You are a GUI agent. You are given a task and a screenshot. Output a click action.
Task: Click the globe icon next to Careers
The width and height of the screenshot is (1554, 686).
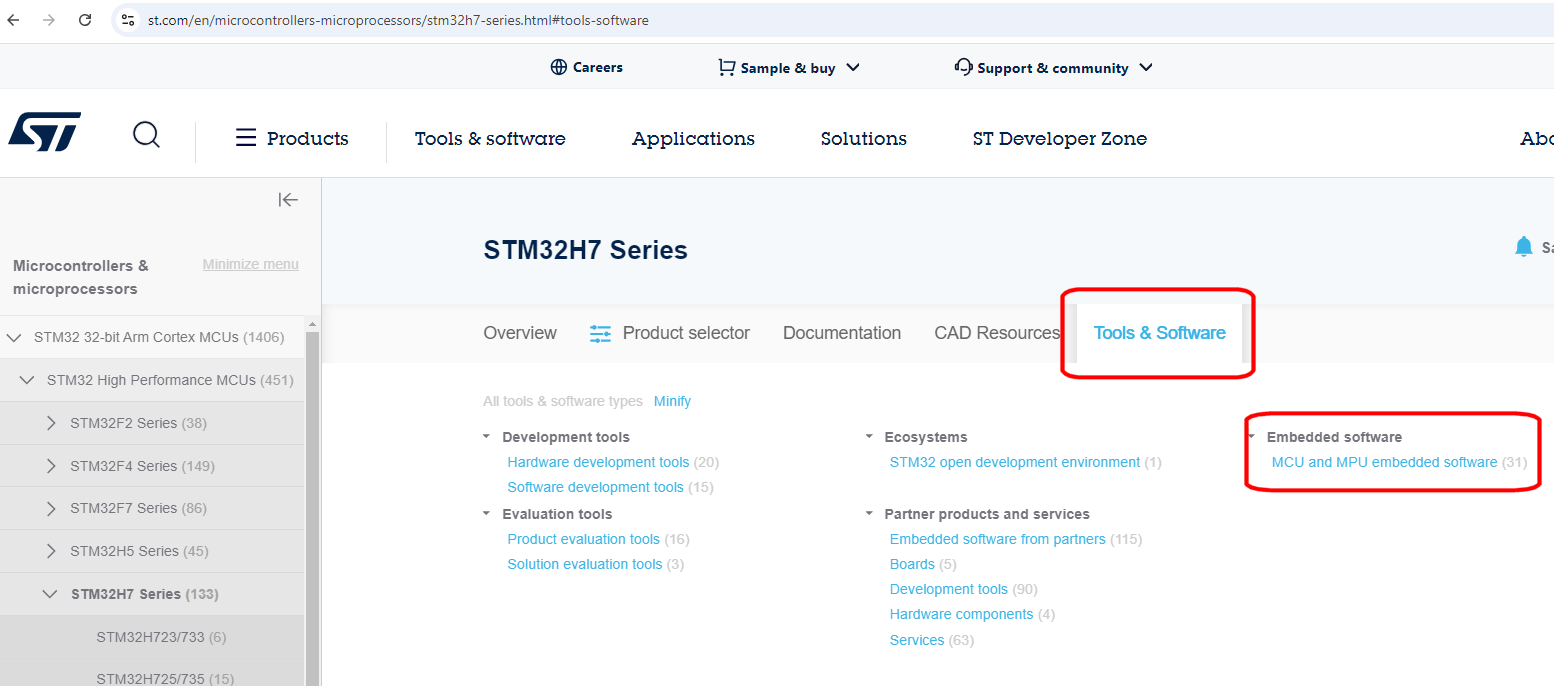[x=558, y=67]
